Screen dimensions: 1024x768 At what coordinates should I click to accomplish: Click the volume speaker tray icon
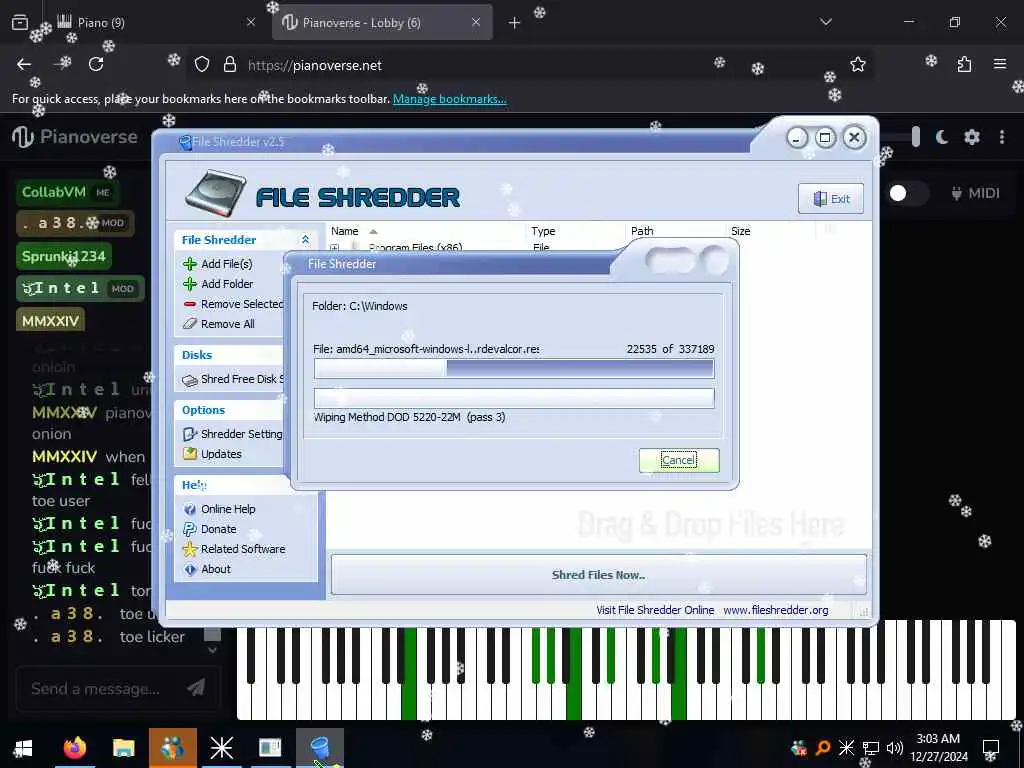click(895, 748)
